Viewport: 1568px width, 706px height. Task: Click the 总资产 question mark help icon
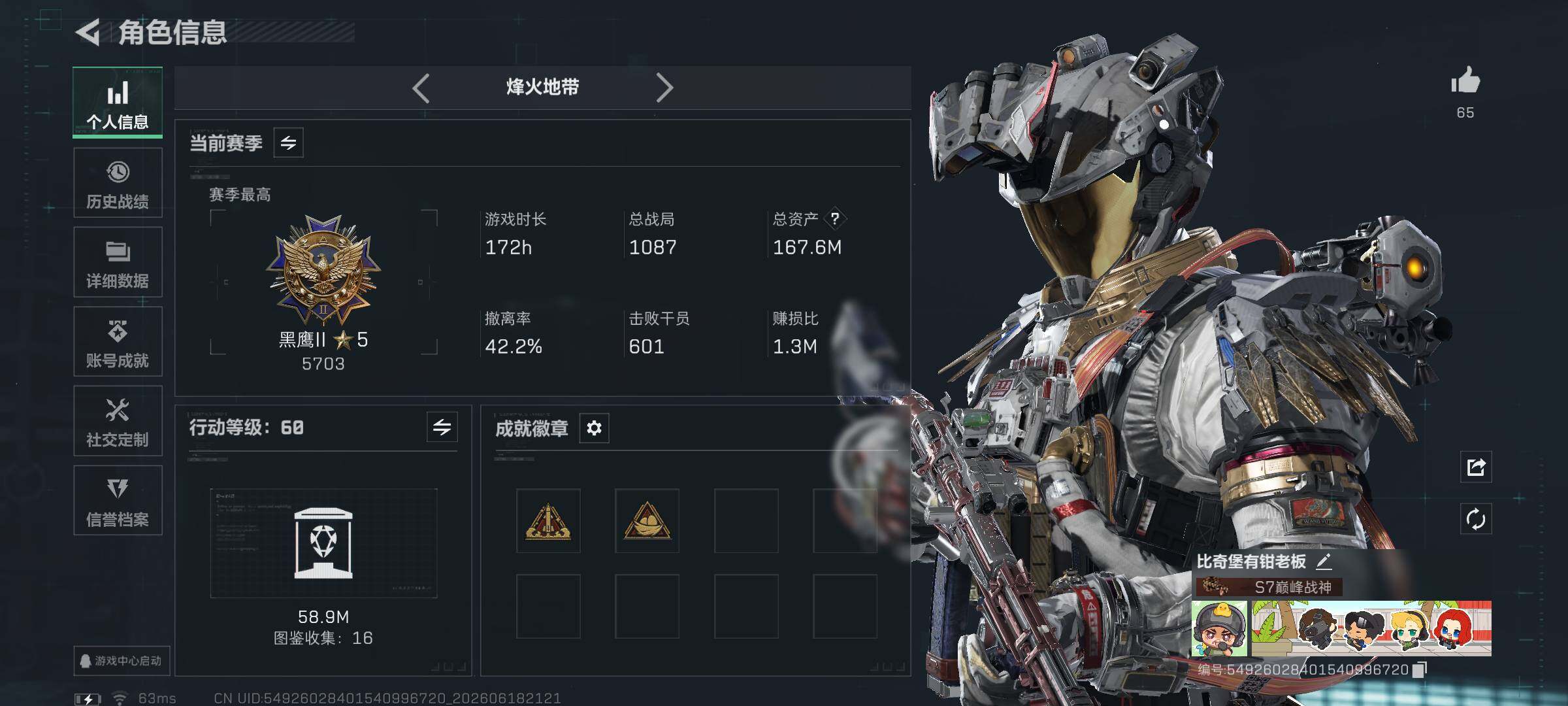834,219
